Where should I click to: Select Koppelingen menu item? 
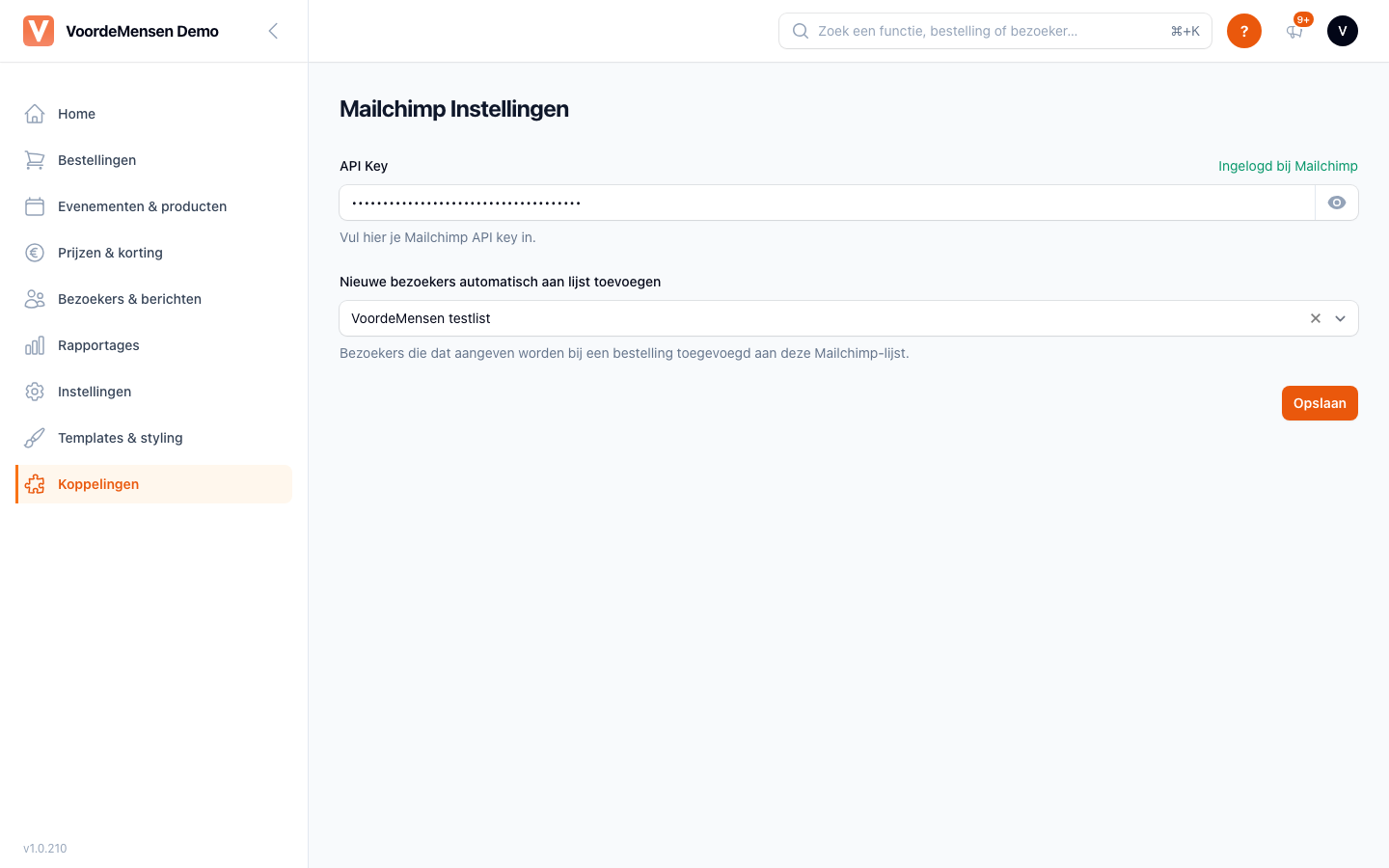click(154, 484)
